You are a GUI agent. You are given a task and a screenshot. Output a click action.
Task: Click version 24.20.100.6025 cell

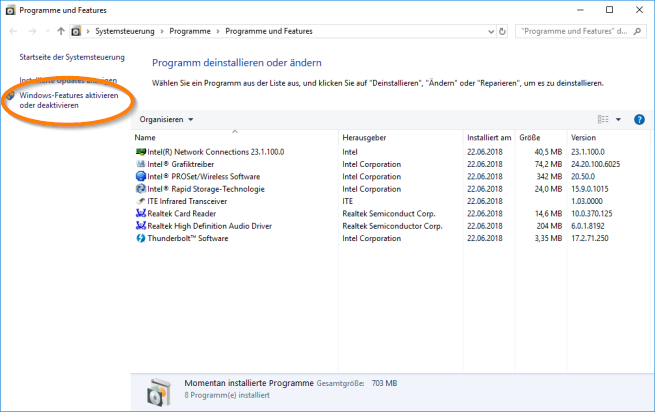coord(596,164)
